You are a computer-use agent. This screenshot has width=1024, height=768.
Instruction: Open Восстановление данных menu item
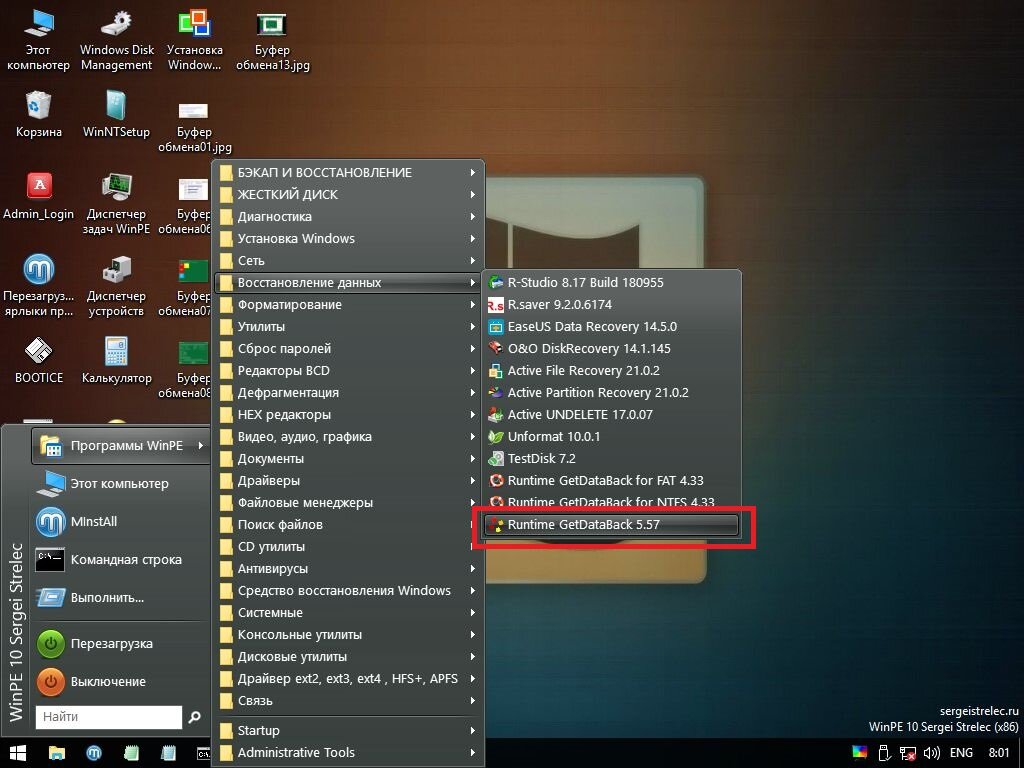[x=349, y=283]
